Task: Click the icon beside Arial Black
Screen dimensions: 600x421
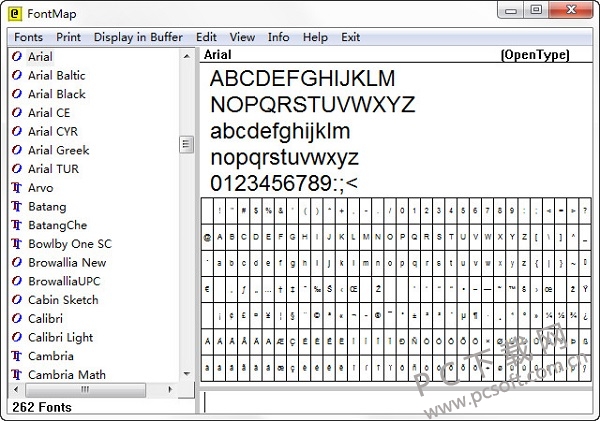Action: [17, 94]
